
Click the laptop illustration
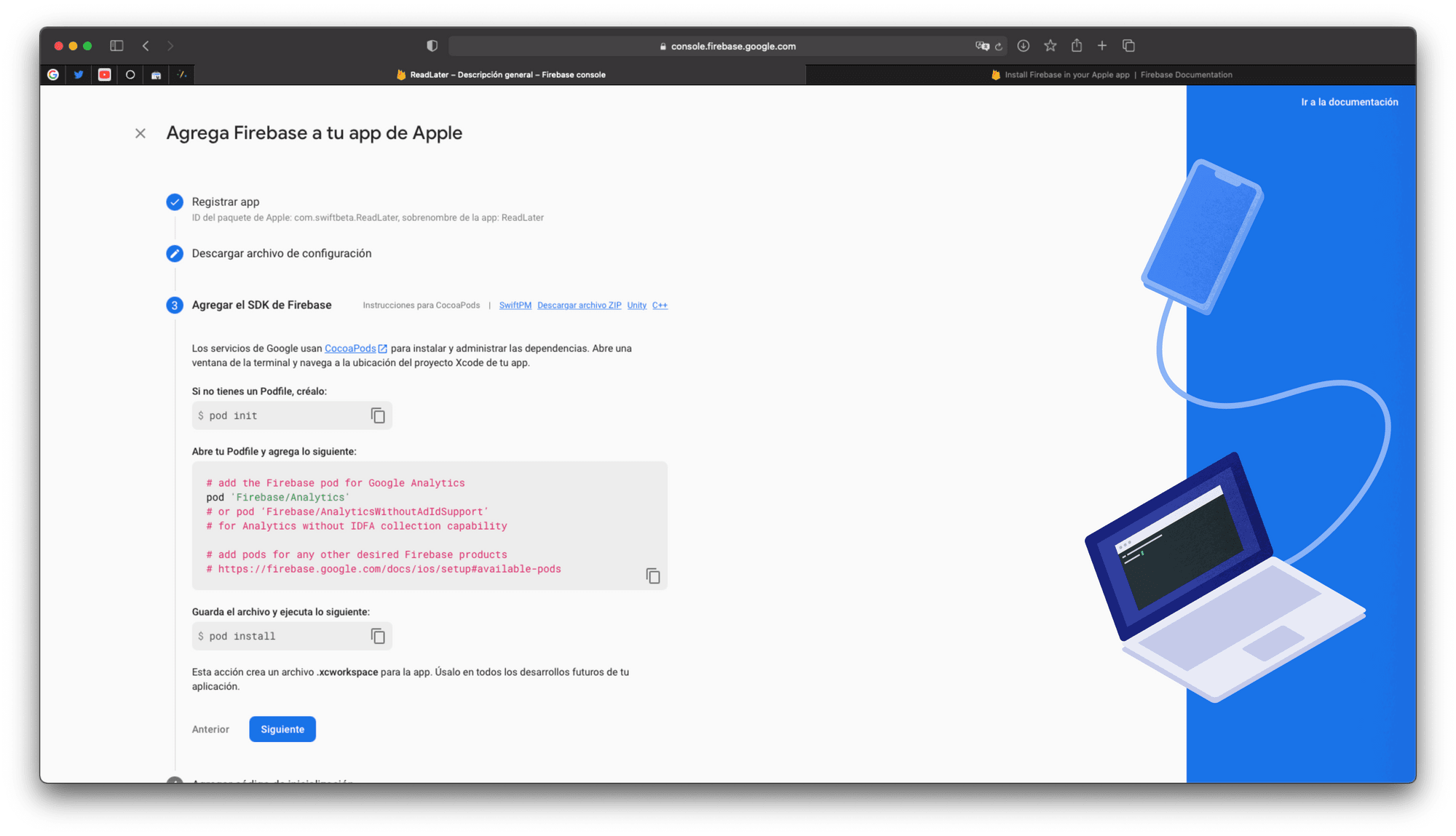click(x=1225, y=578)
